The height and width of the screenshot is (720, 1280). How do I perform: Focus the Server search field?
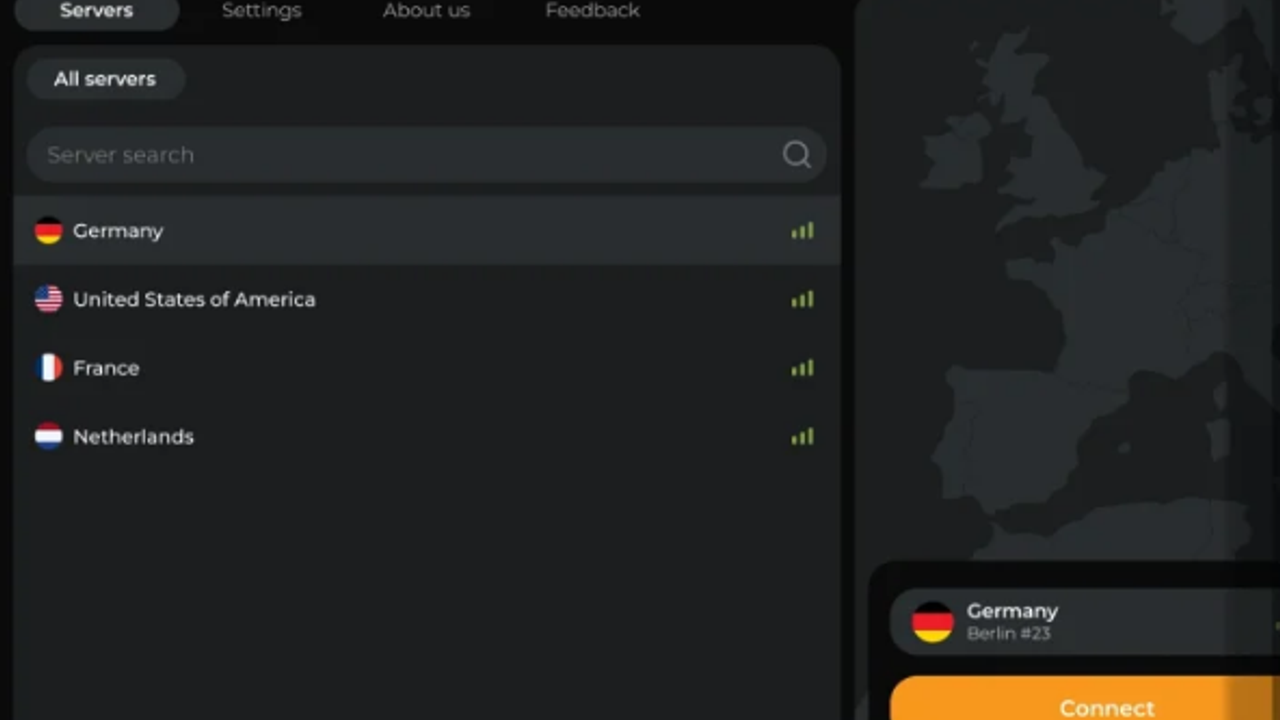pyautogui.click(x=426, y=154)
